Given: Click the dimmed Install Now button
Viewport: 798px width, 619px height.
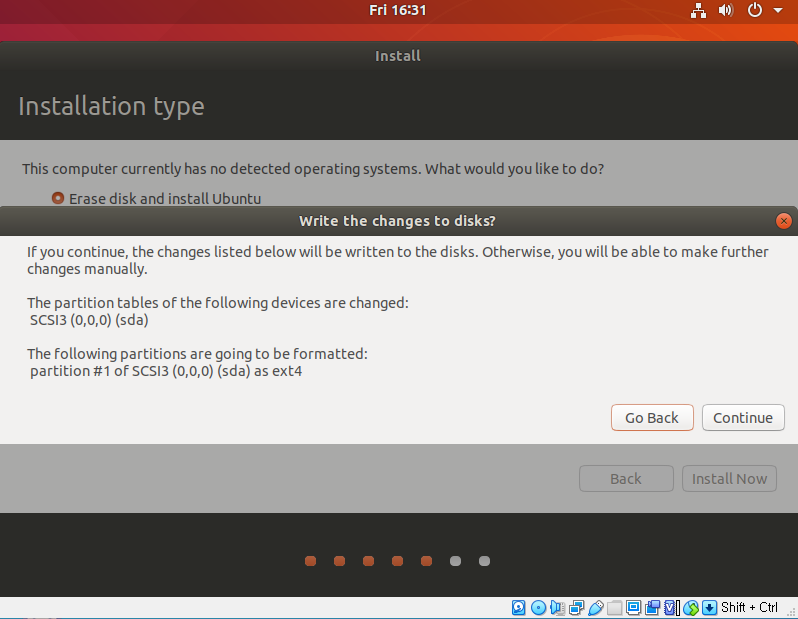Looking at the screenshot, I should pyautogui.click(x=729, y=479).
